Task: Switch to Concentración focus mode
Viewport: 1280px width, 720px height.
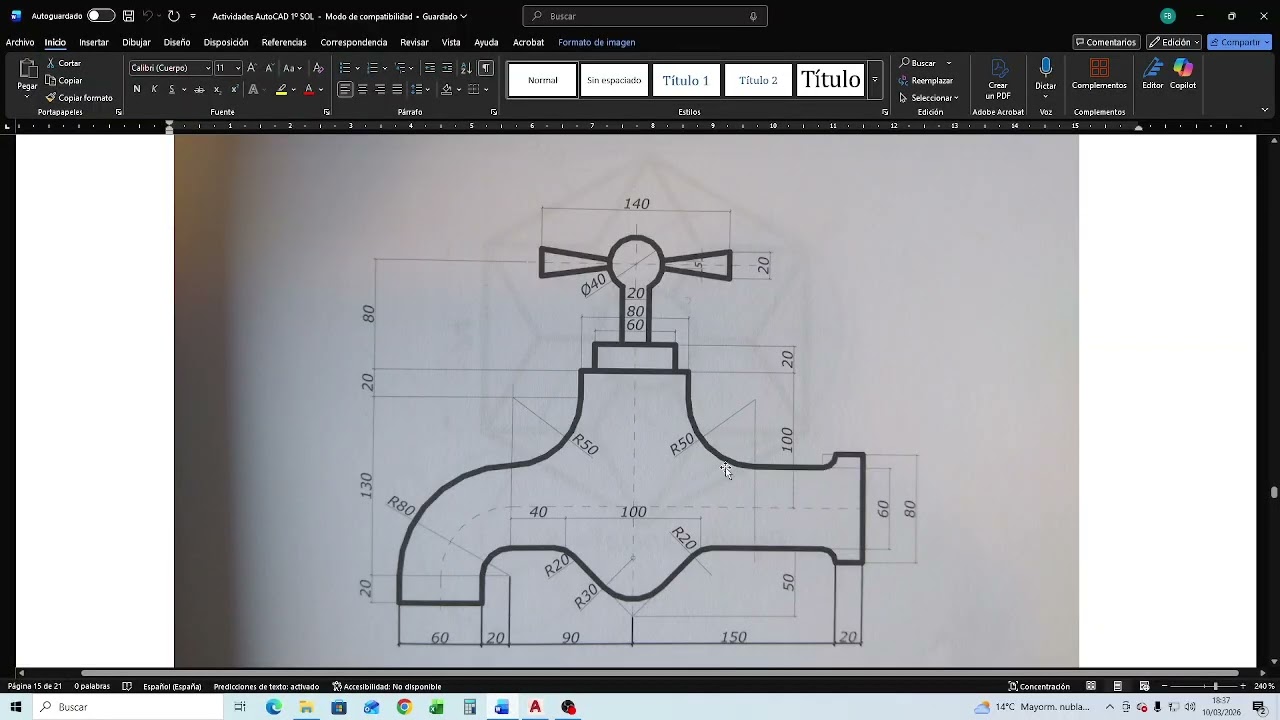Action: (1039, 686)
